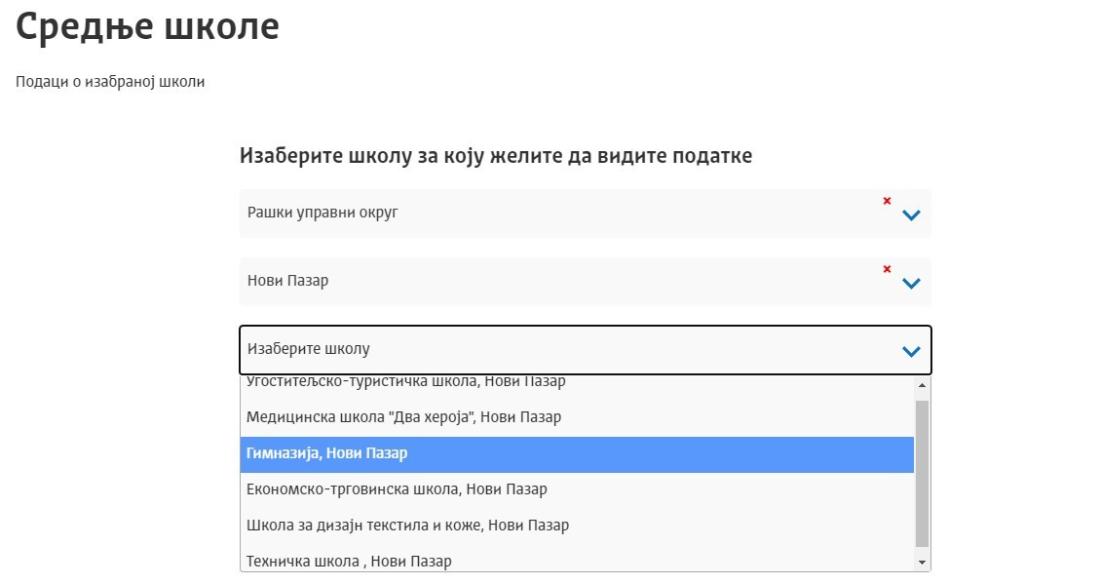The height and width of the screenshot is (585, 1100).
Task: Expand the Нови Пазар dropdown chevron
Action: tap(911, 283)
